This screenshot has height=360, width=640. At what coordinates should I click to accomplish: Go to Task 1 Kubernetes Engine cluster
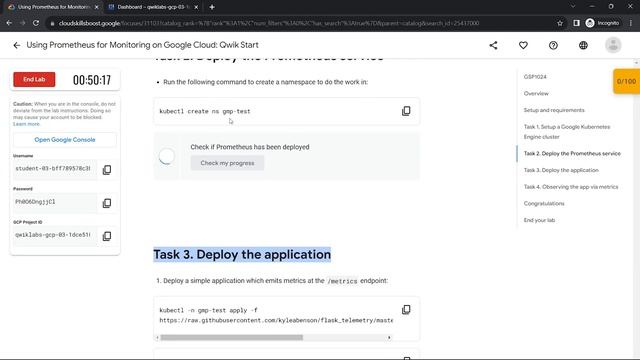[x=567, y=132]
